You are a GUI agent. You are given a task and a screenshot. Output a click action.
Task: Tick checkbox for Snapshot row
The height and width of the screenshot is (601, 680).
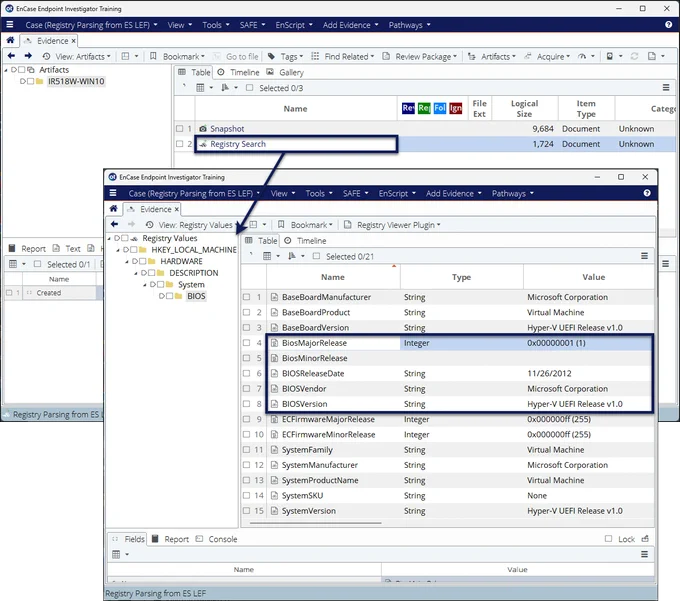180,129
